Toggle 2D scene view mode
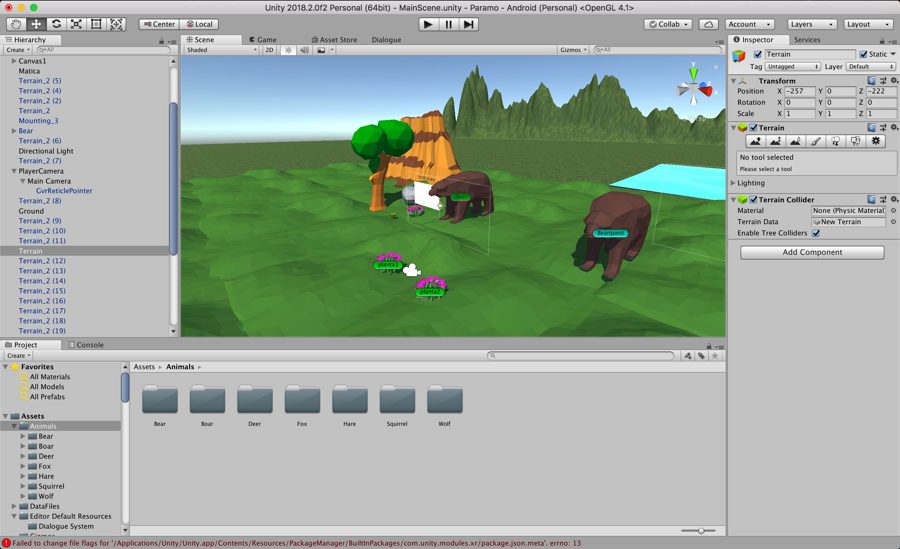The height and width of the screenshot is (549, 900). (269, 50)
